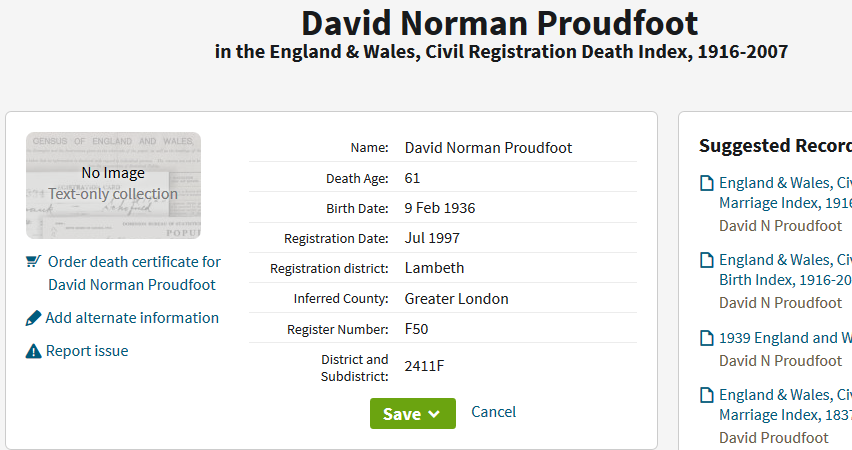Open the Save dropdown button
Screen dimensions: 852x450
(412, 414)
